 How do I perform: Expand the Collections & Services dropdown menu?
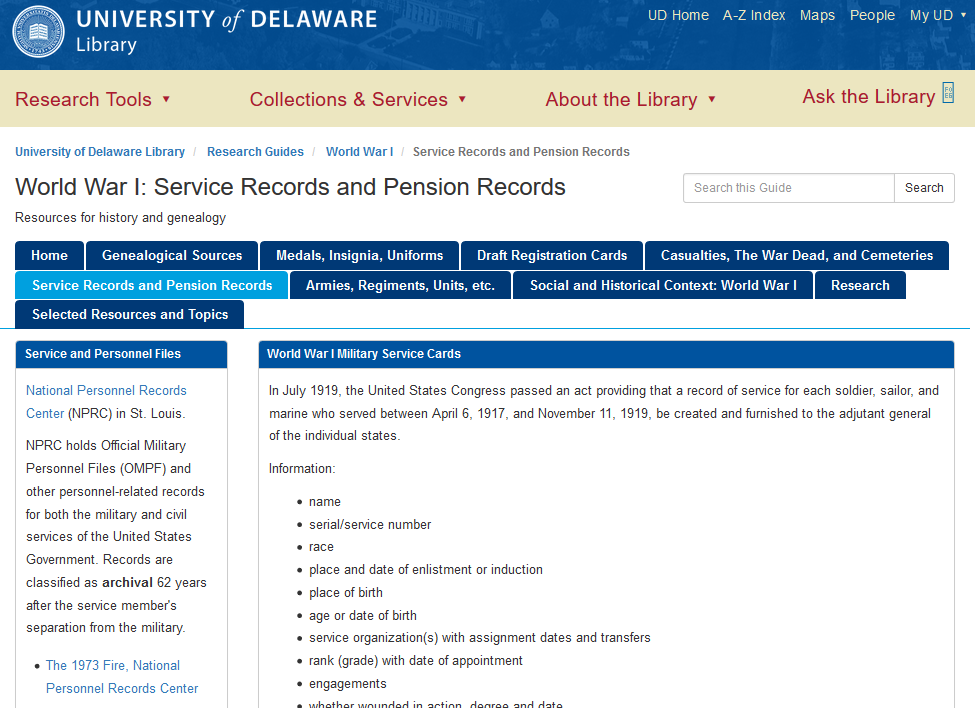pyautogui.click(x=358, y=99)
